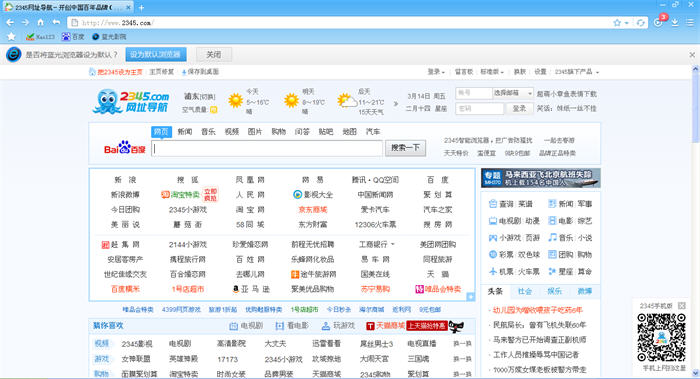Image resolution: width=700 pixels, height=379 pixels.
Task: Select the 网页 search tab
Action: click(x=161, y=132)
